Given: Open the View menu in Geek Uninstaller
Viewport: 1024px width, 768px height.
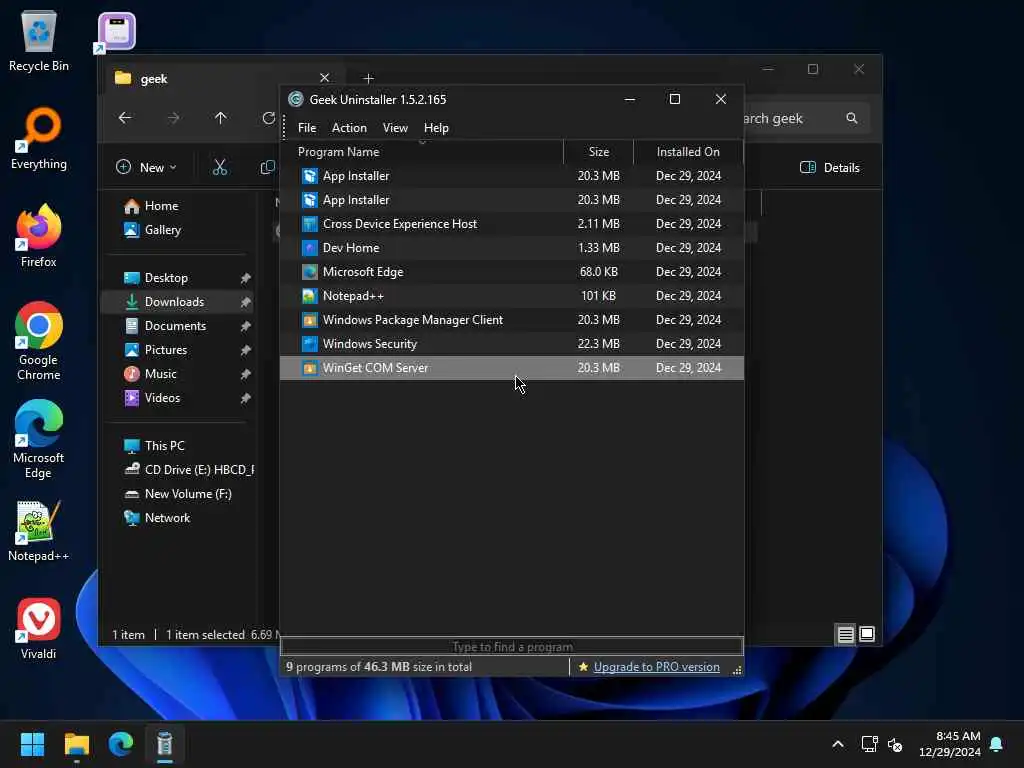Looking at the screenshot, I should click(x=394, y=128).
